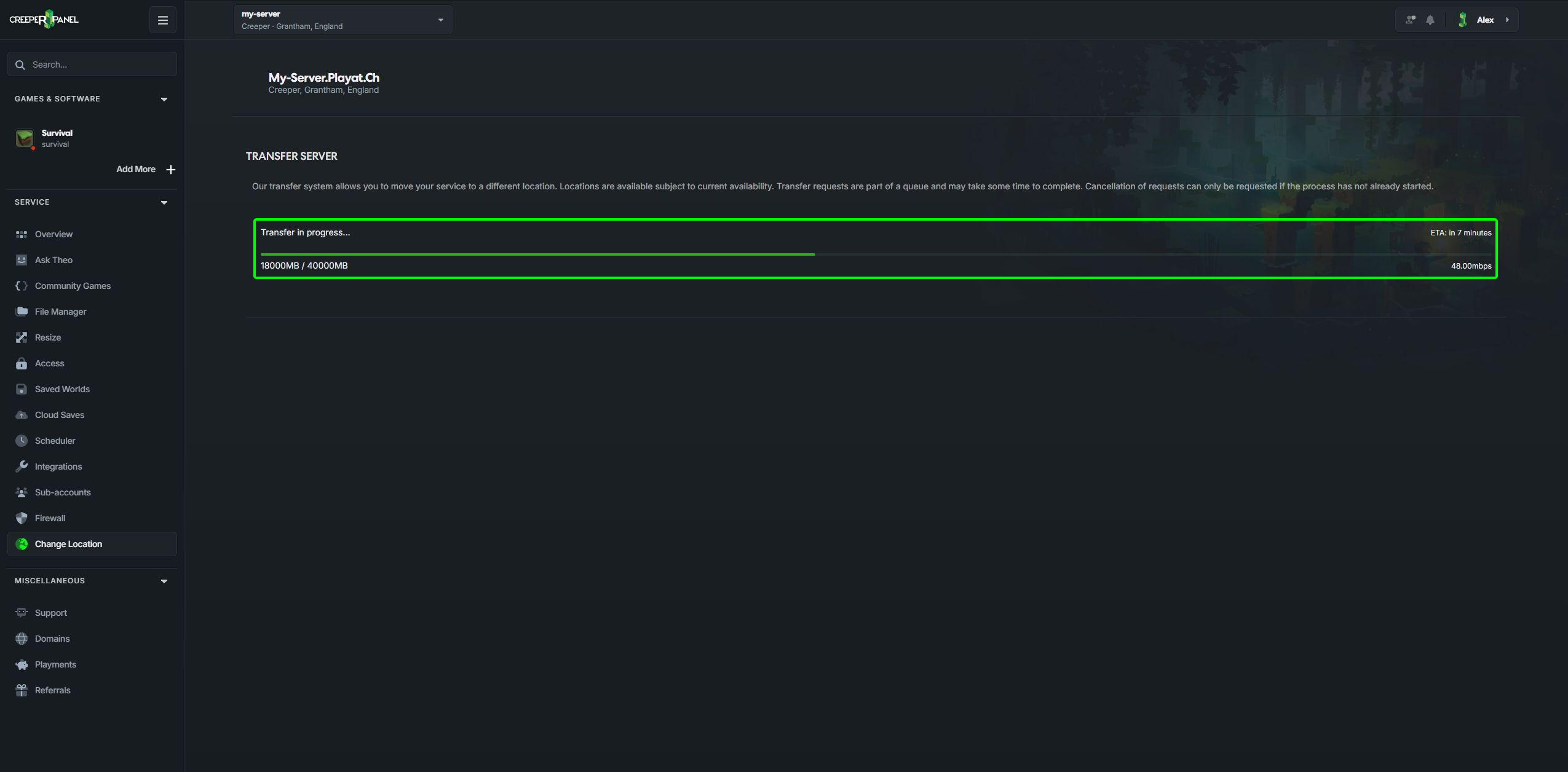The image size is (1568, 772).
Task: Click the Scheduler clock icon
Action: click(x=22, y=441)
